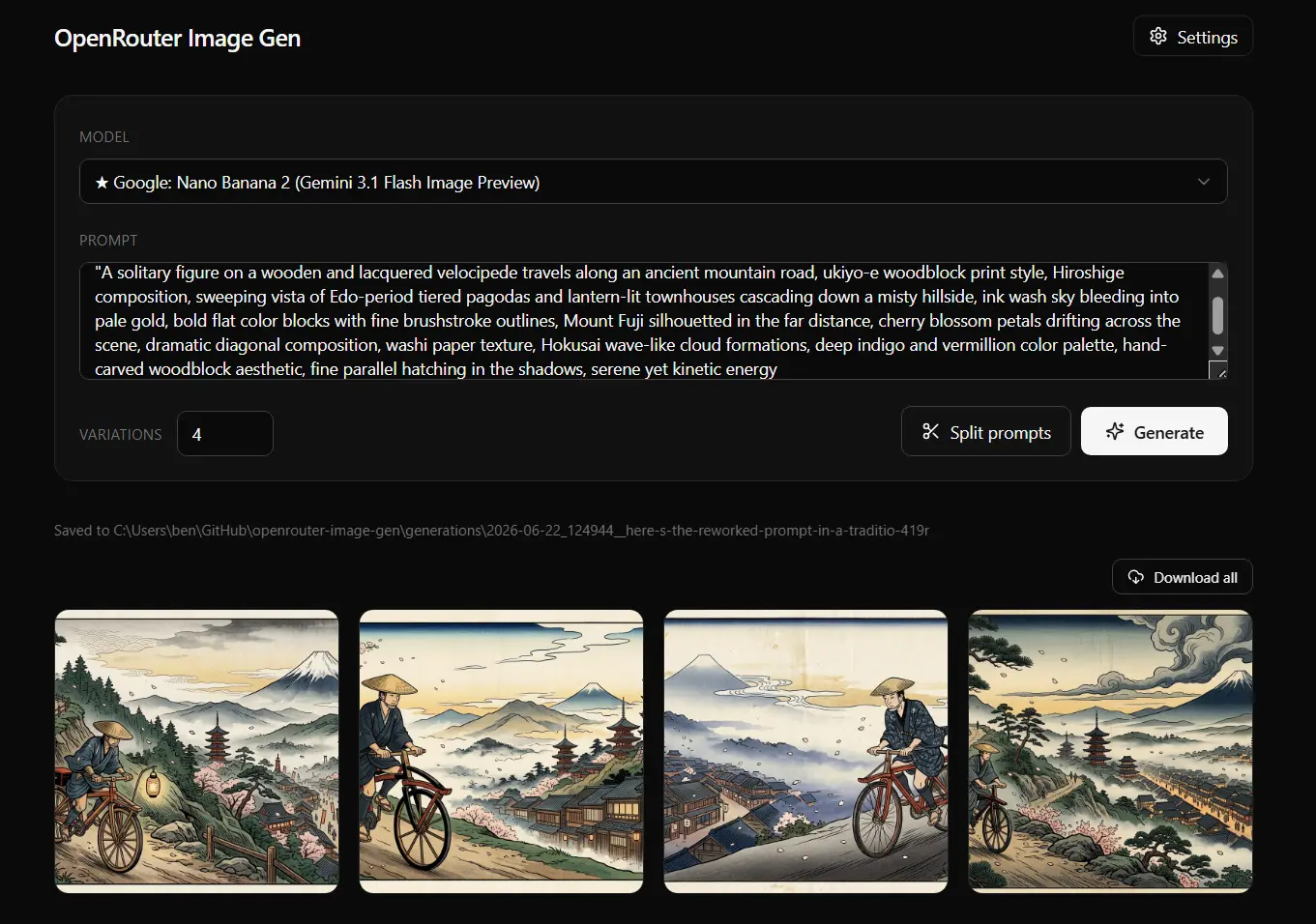Viewport: 1316px width, 924px height.
Task: Click the prompt scrollbar up arrow
Action: click(1218, 274)
